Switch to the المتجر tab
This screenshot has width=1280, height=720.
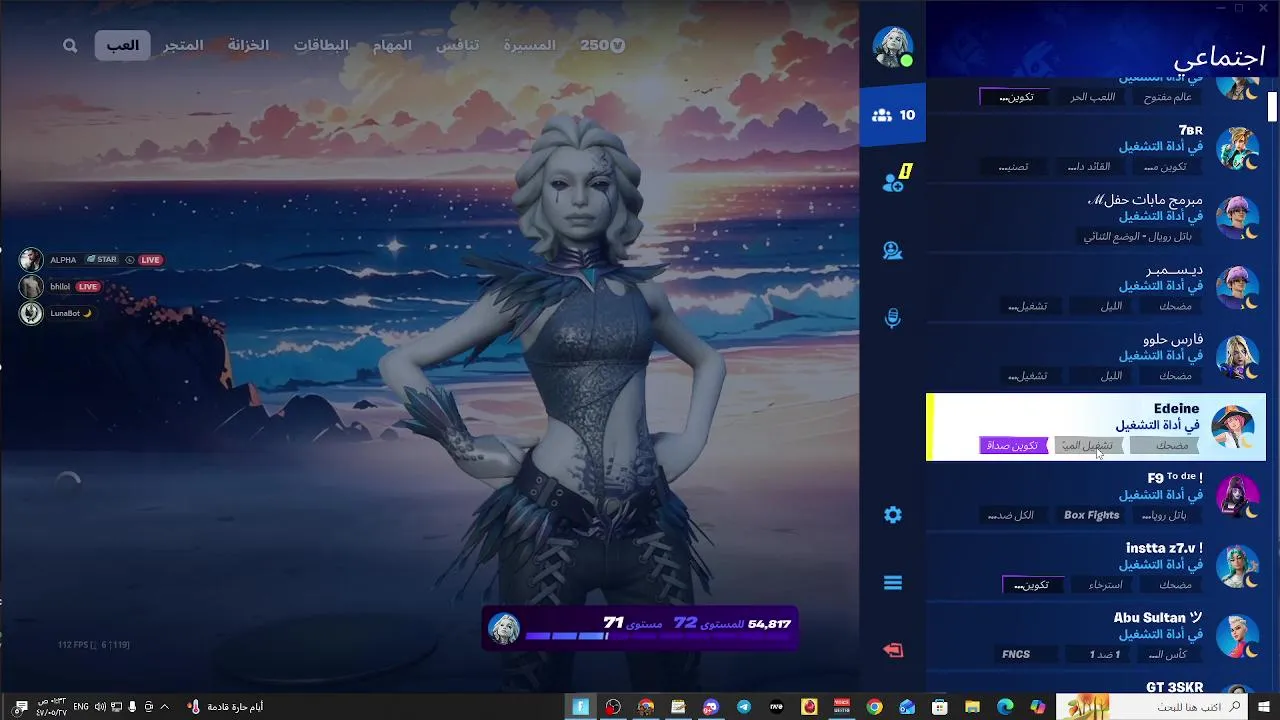(183, 45)
